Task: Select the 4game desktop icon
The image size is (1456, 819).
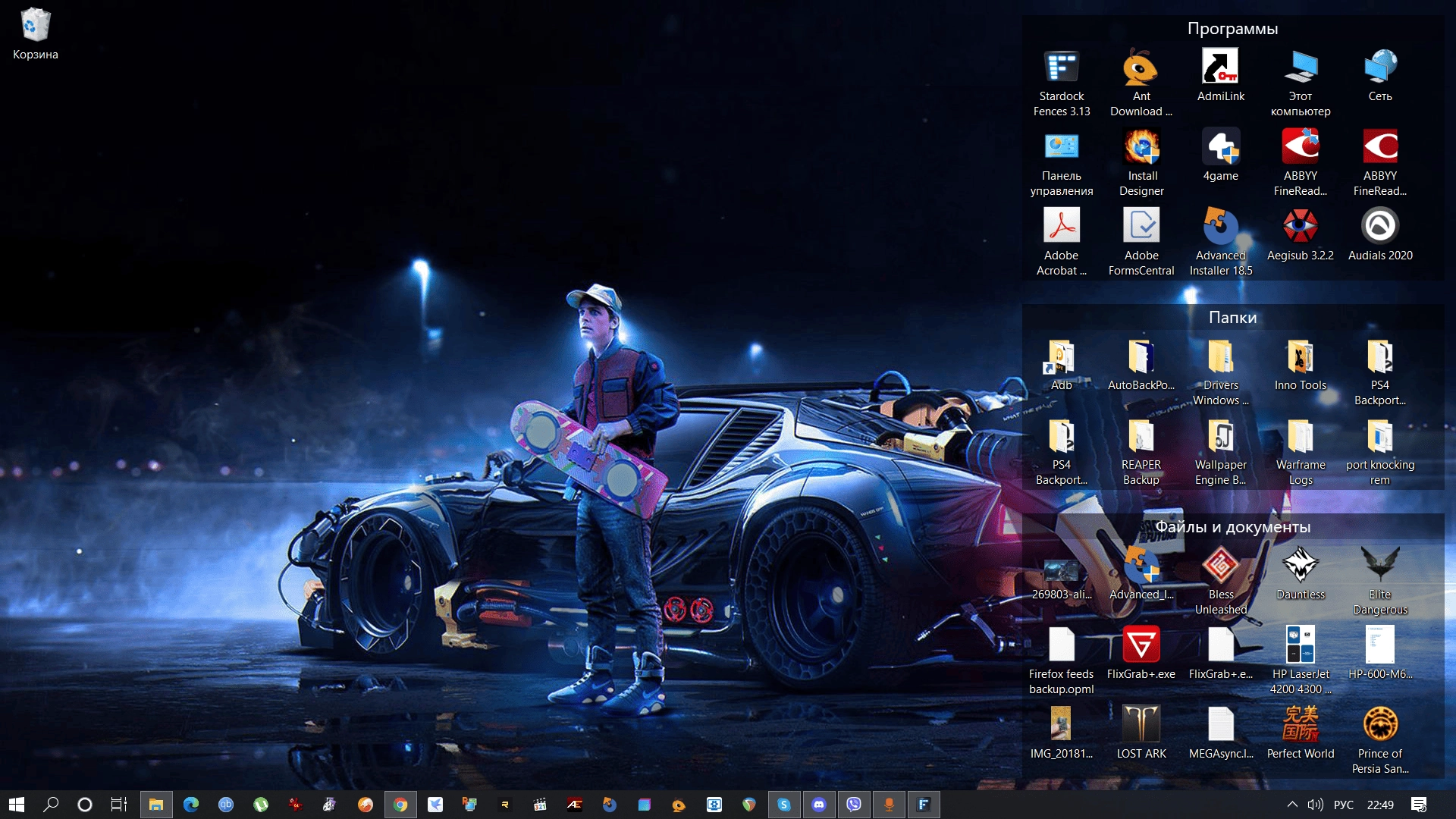Action: (x=1221, y=155)
